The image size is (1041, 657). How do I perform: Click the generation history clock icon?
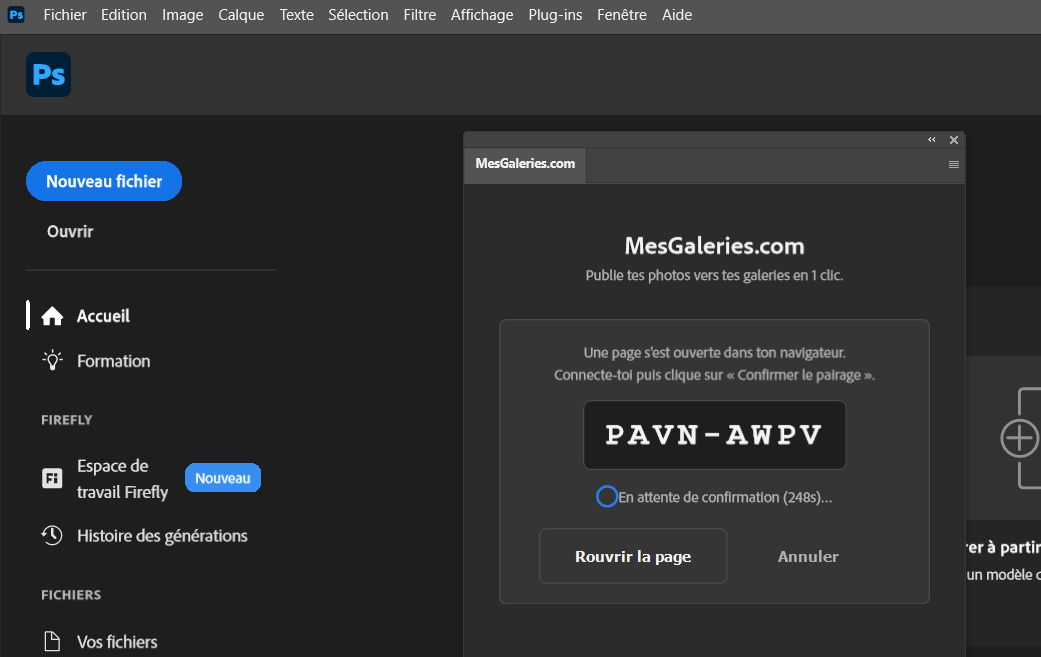pyautogui.click(x=52, y=535)
